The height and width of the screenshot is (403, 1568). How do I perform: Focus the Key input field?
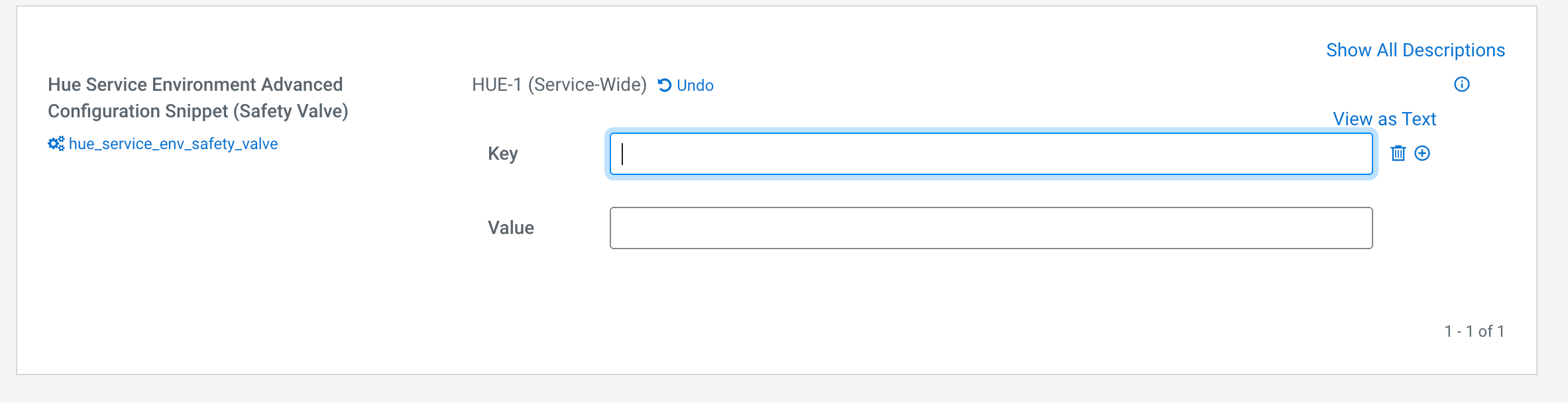pos(990,154)
